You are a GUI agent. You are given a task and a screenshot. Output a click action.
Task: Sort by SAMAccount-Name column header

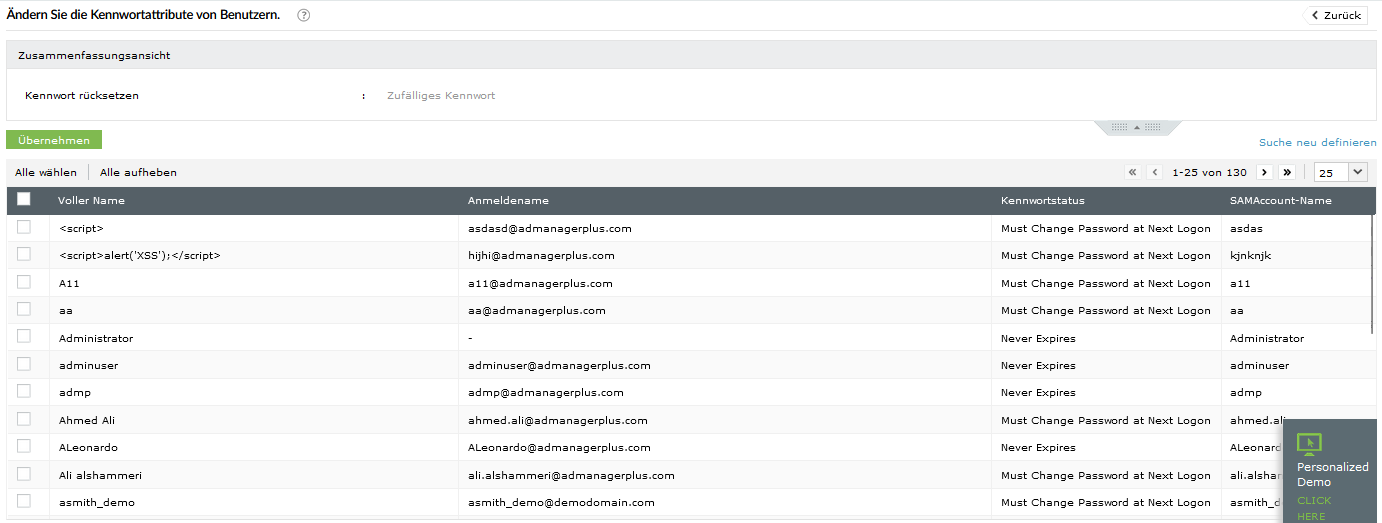(x=1281, y=200)
